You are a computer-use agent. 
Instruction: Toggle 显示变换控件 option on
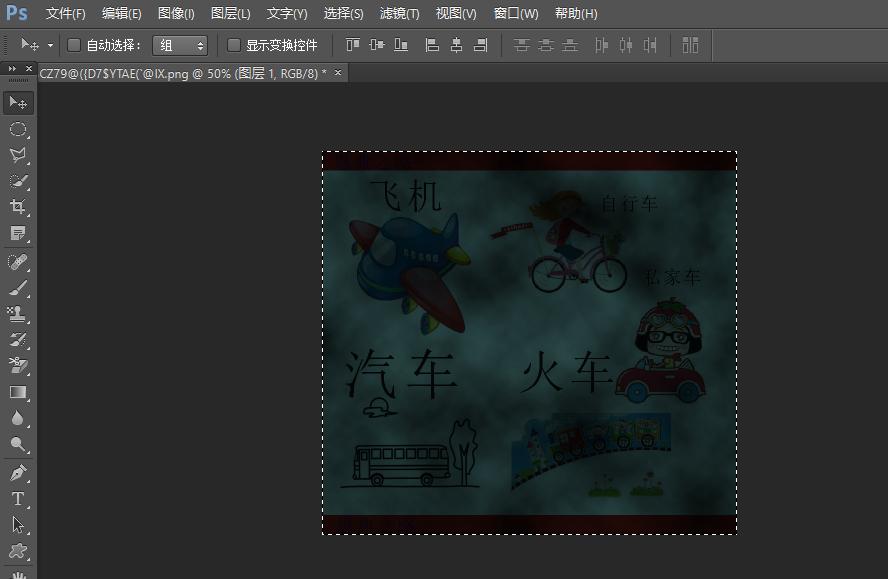click(x=234, y=45)
